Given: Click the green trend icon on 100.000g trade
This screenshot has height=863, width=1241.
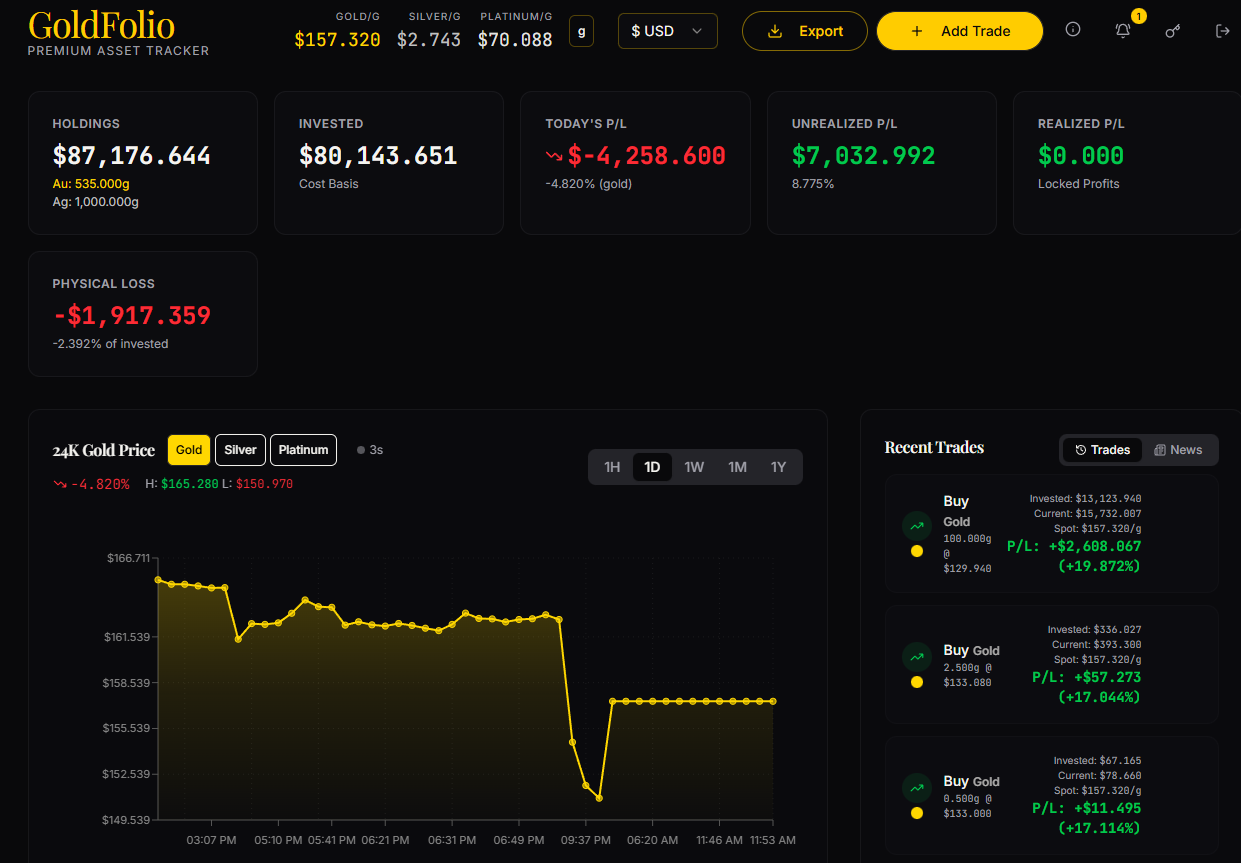Looking at the screenshot, I should click(x=917, y=526).
